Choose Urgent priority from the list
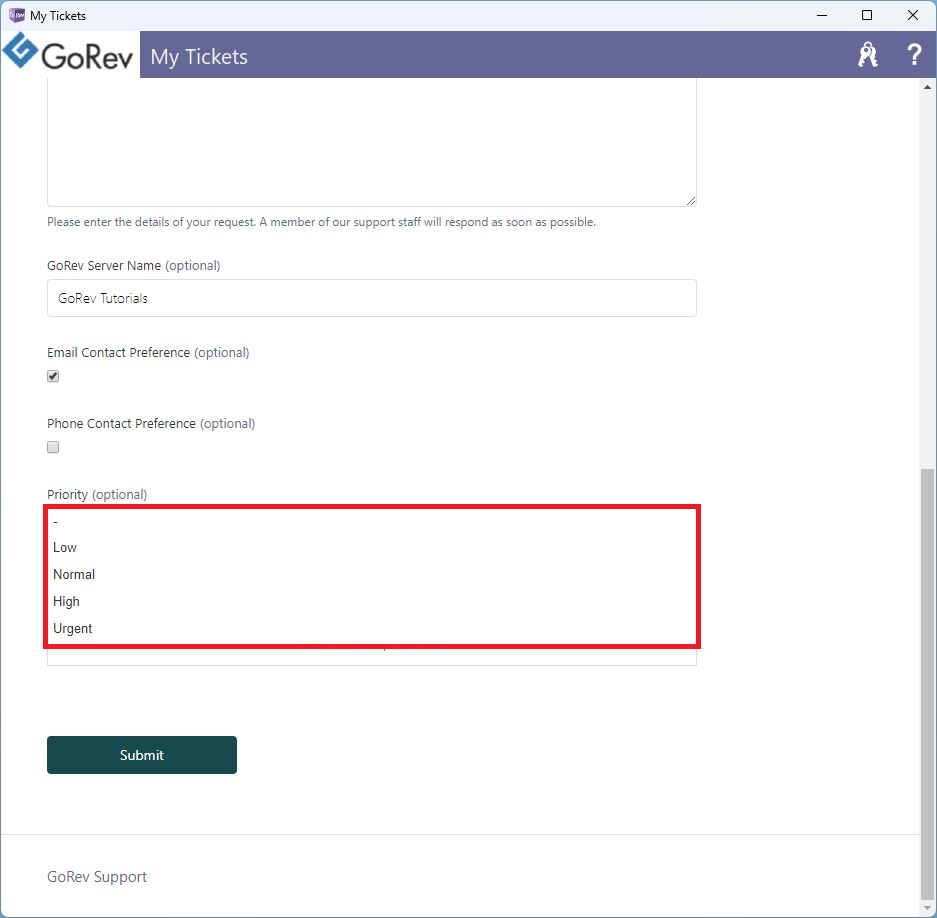 pos(372,628)
